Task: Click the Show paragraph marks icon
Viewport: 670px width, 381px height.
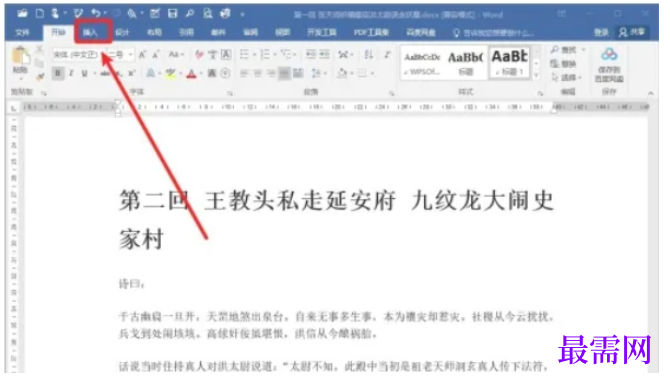Action: (x=387, y=54)
